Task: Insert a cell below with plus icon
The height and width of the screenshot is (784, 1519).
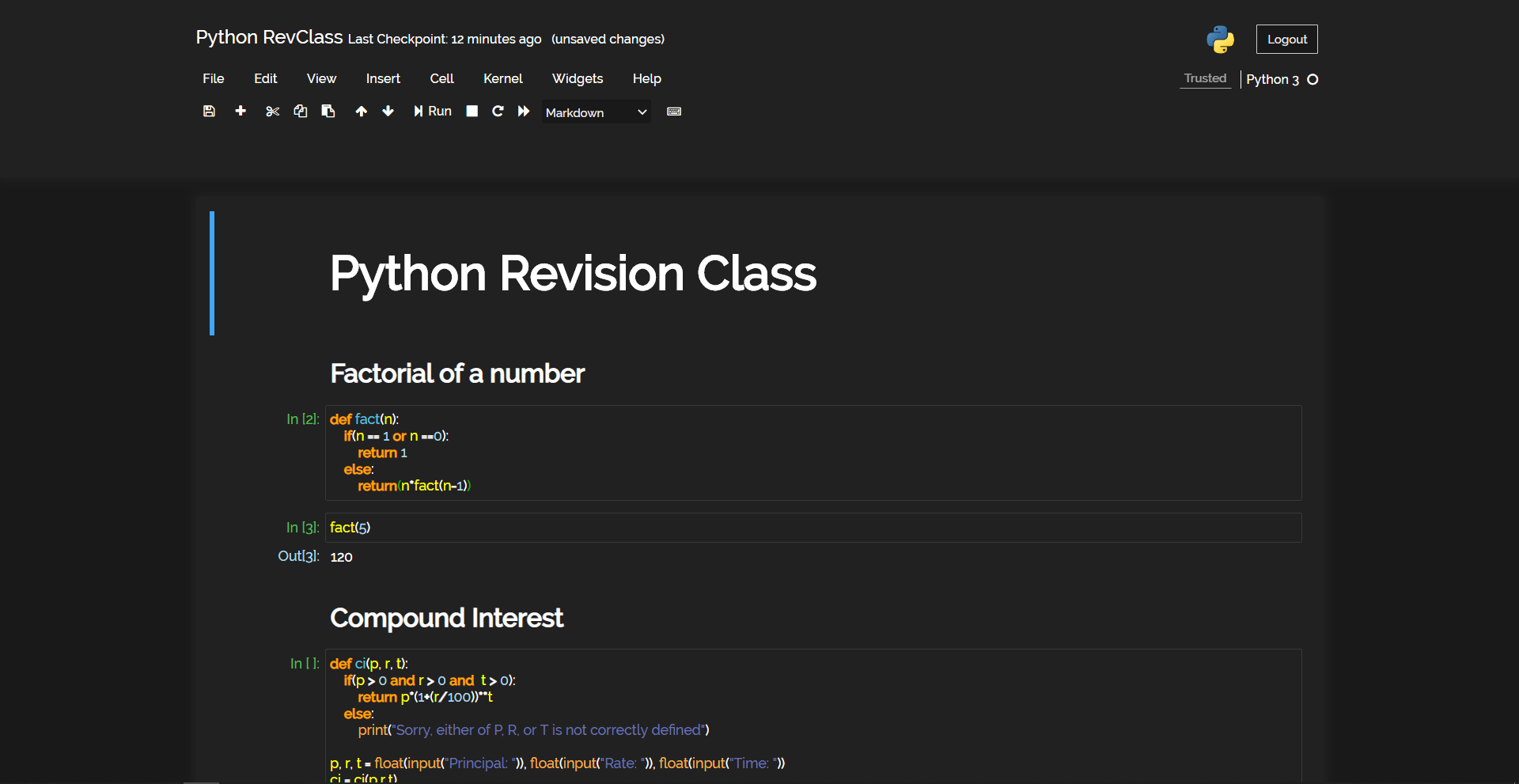Action: point(241,112)
